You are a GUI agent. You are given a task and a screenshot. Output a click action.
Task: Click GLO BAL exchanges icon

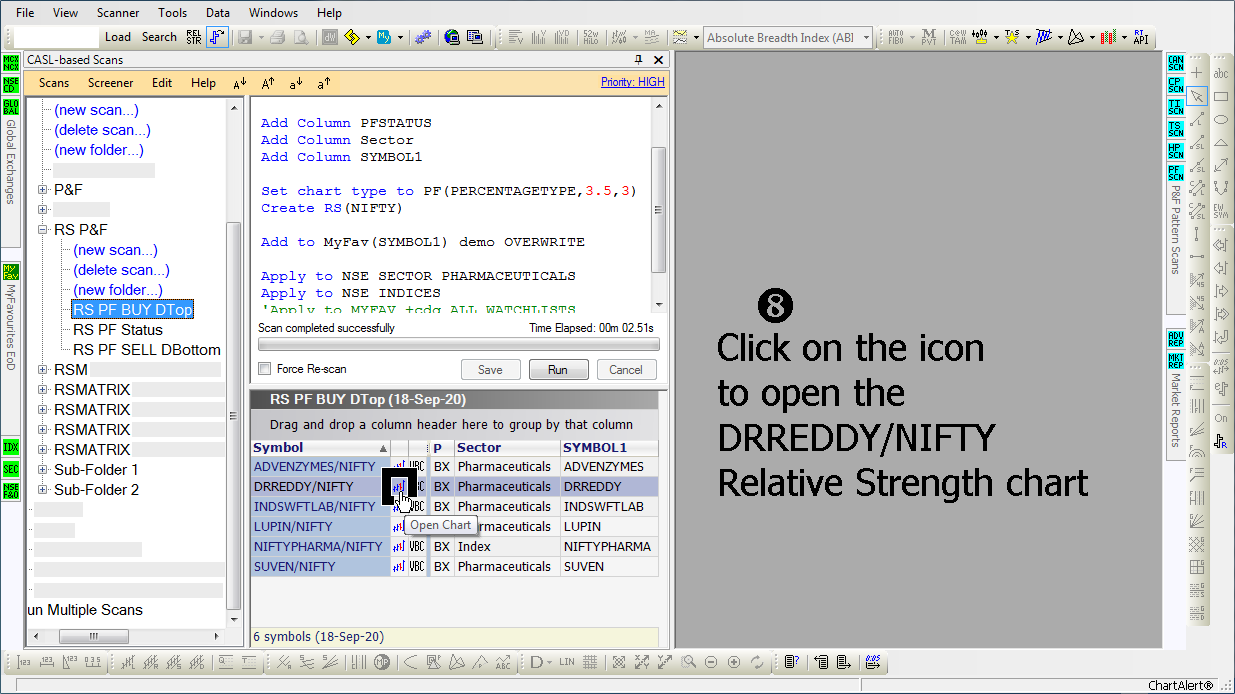pos(10,108)
